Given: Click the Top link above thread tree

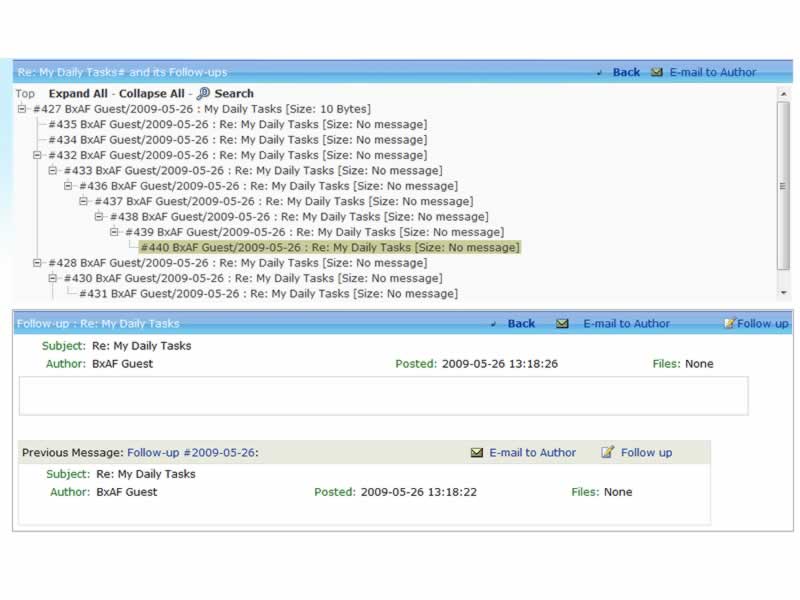Looking at the screenshot, I should coord(25,94).
